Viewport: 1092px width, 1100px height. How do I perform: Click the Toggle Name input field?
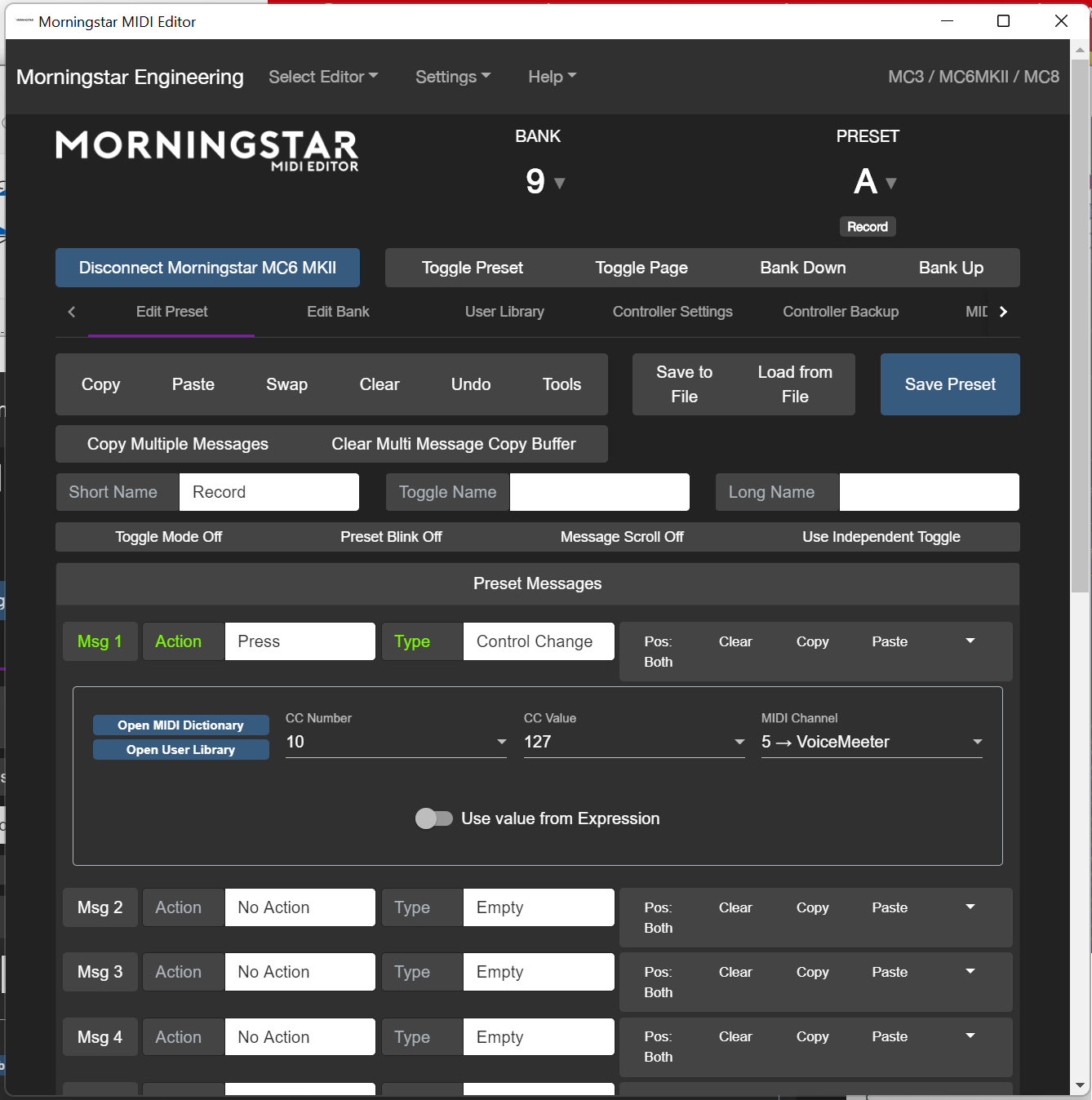point(600,492)
